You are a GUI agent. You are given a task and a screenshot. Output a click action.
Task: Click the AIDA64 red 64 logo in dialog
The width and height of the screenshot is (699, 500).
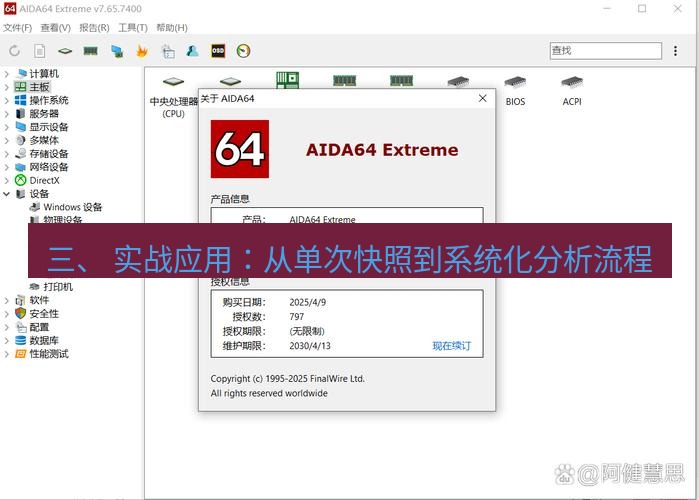240,149
